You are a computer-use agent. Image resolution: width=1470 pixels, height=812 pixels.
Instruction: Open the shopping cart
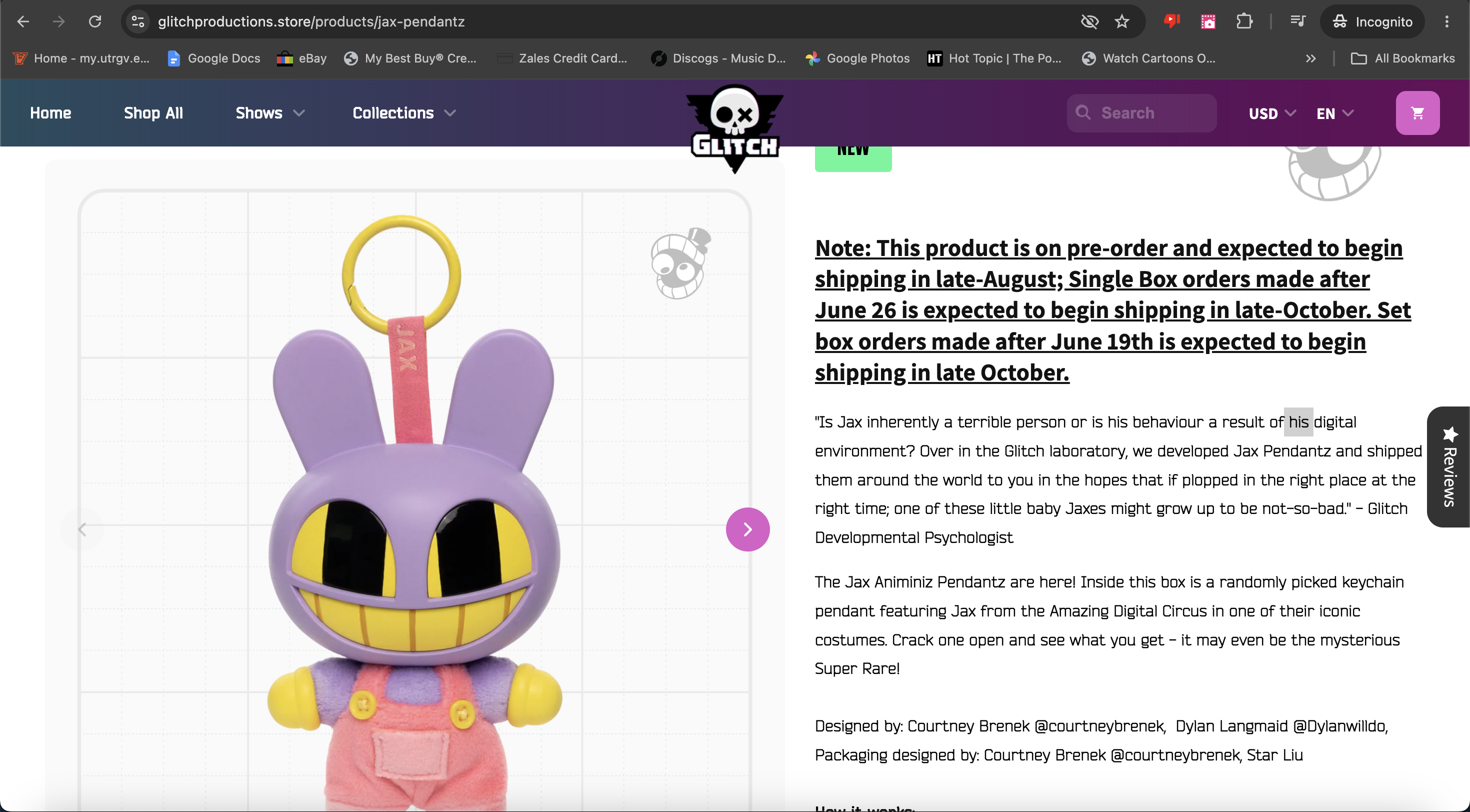[x=1417, y=113]
